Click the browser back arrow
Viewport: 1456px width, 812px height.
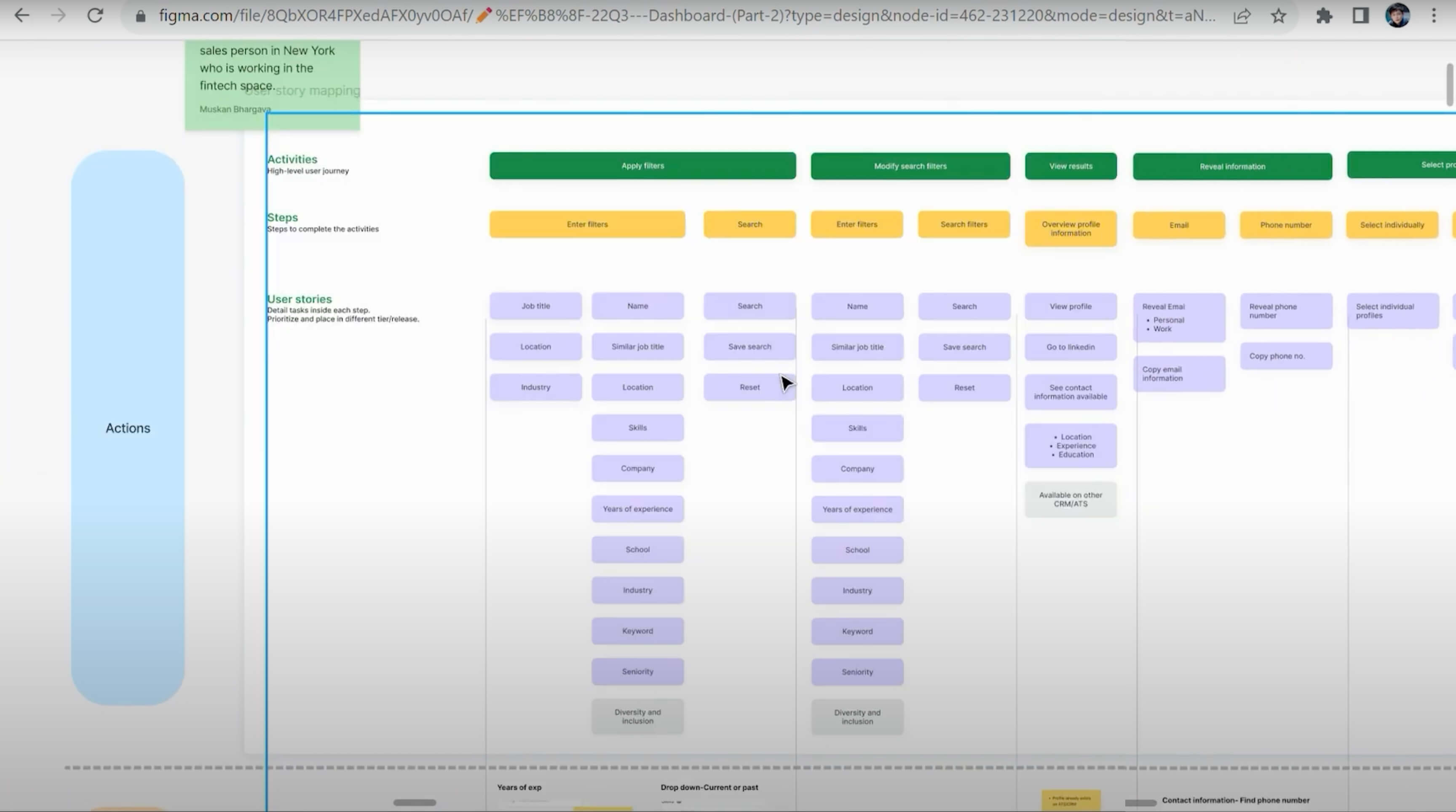coord(21,15)
